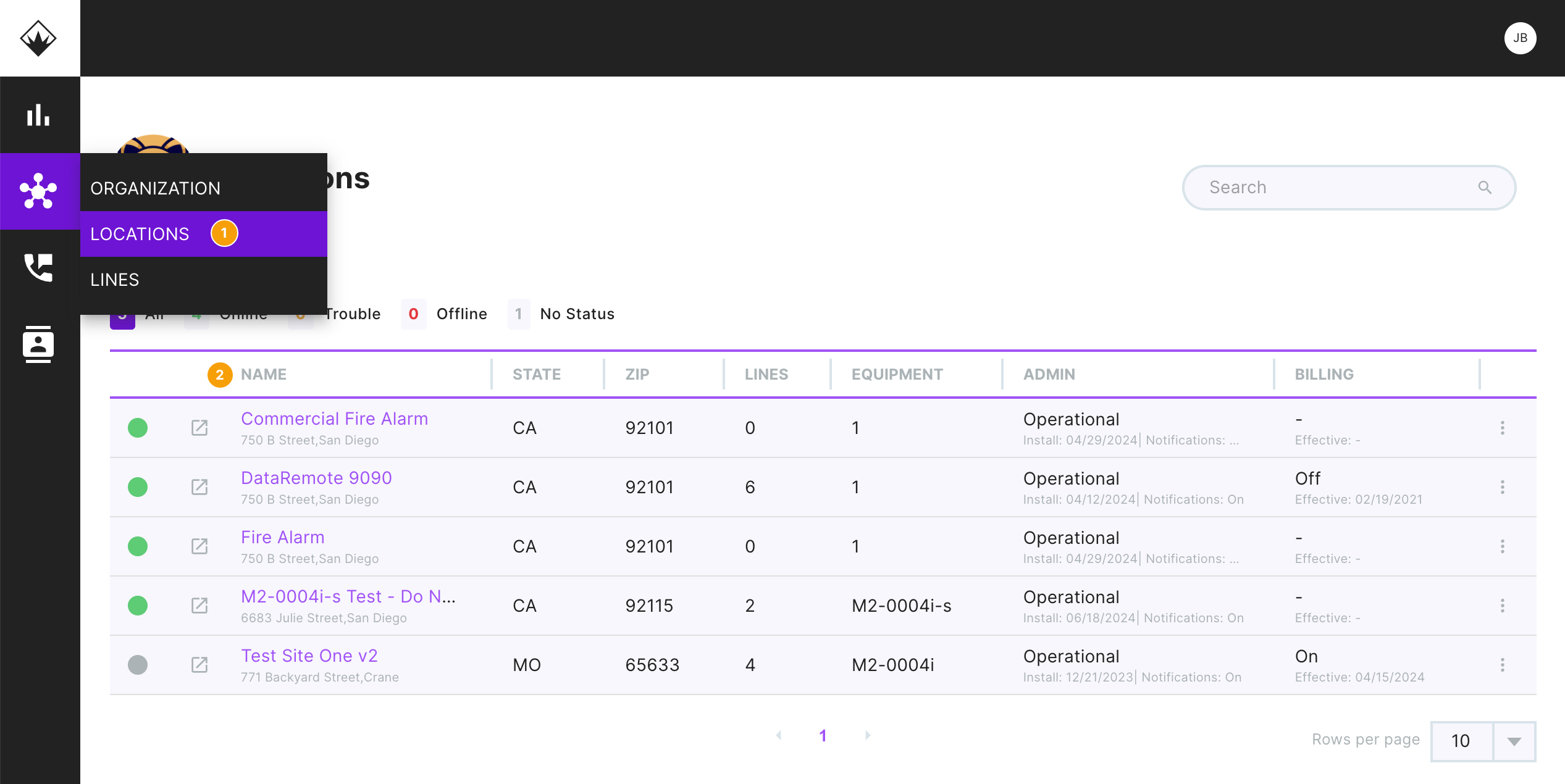Open the contacts card icon in sidebar
This screenshot has height=784, width=1565.
pos(39,344)
